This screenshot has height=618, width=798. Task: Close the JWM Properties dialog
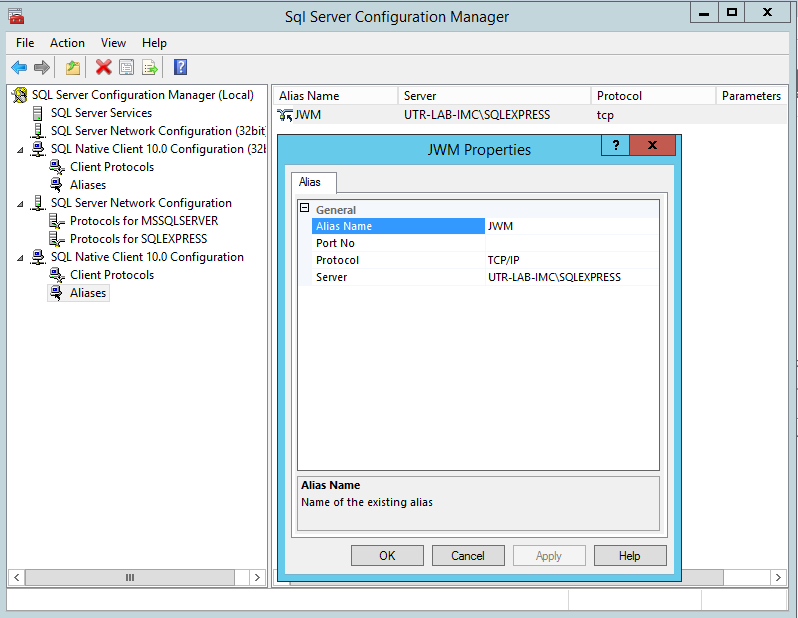652,145
